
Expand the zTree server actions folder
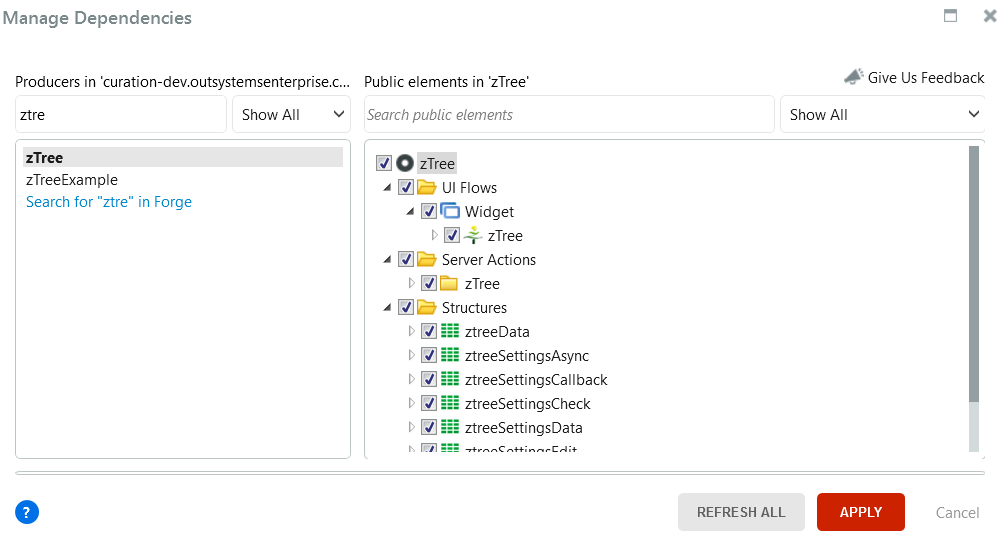click(x=411, y=283)
